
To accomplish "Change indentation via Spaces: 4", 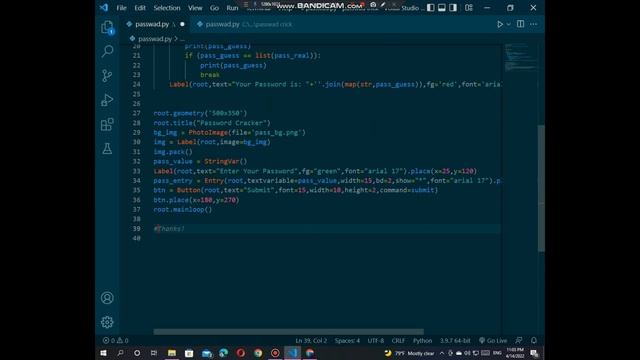I will point(347,340).
